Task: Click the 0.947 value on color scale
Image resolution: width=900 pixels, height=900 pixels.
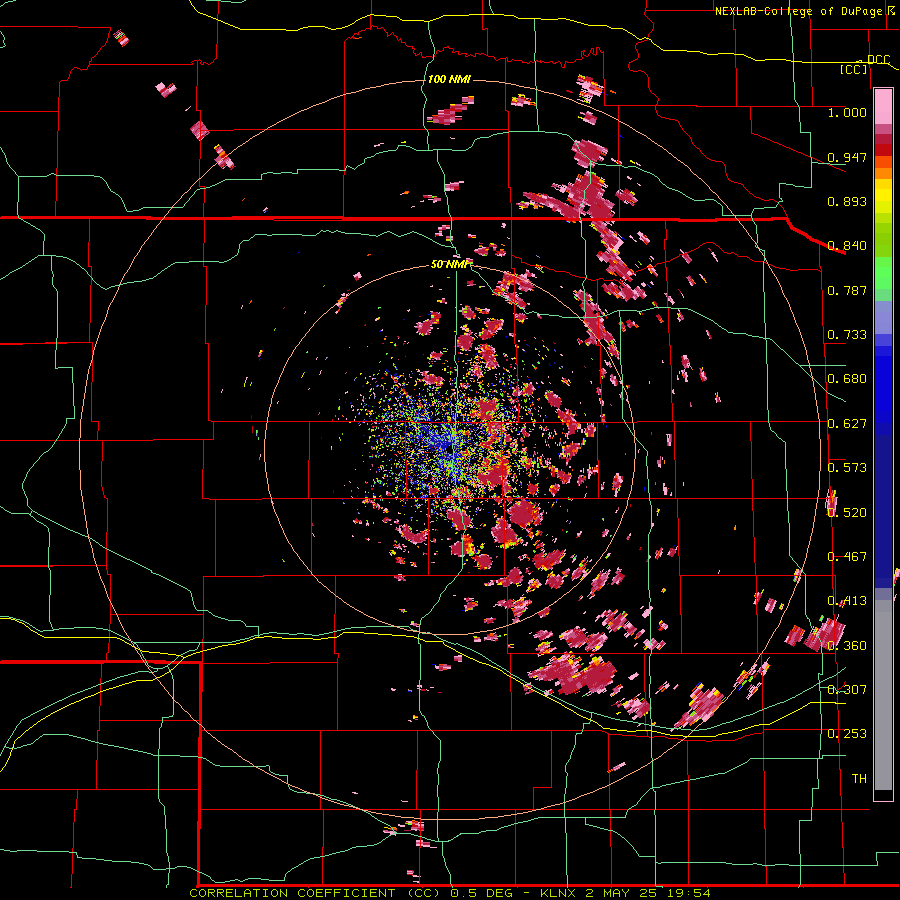Action: [847, 157]
